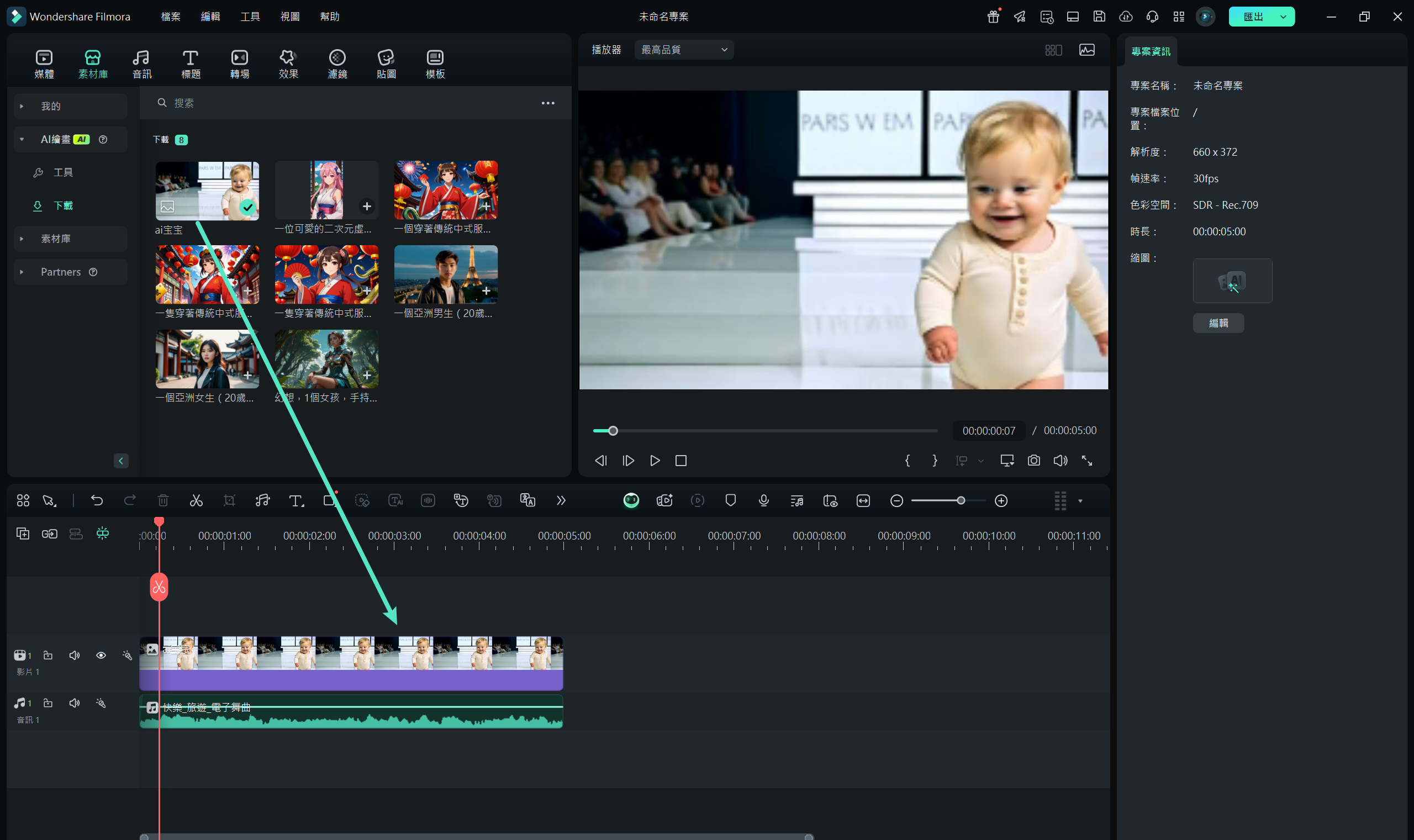Toggle the timeline link icon

pyautogui.click(x=49, y=534)
